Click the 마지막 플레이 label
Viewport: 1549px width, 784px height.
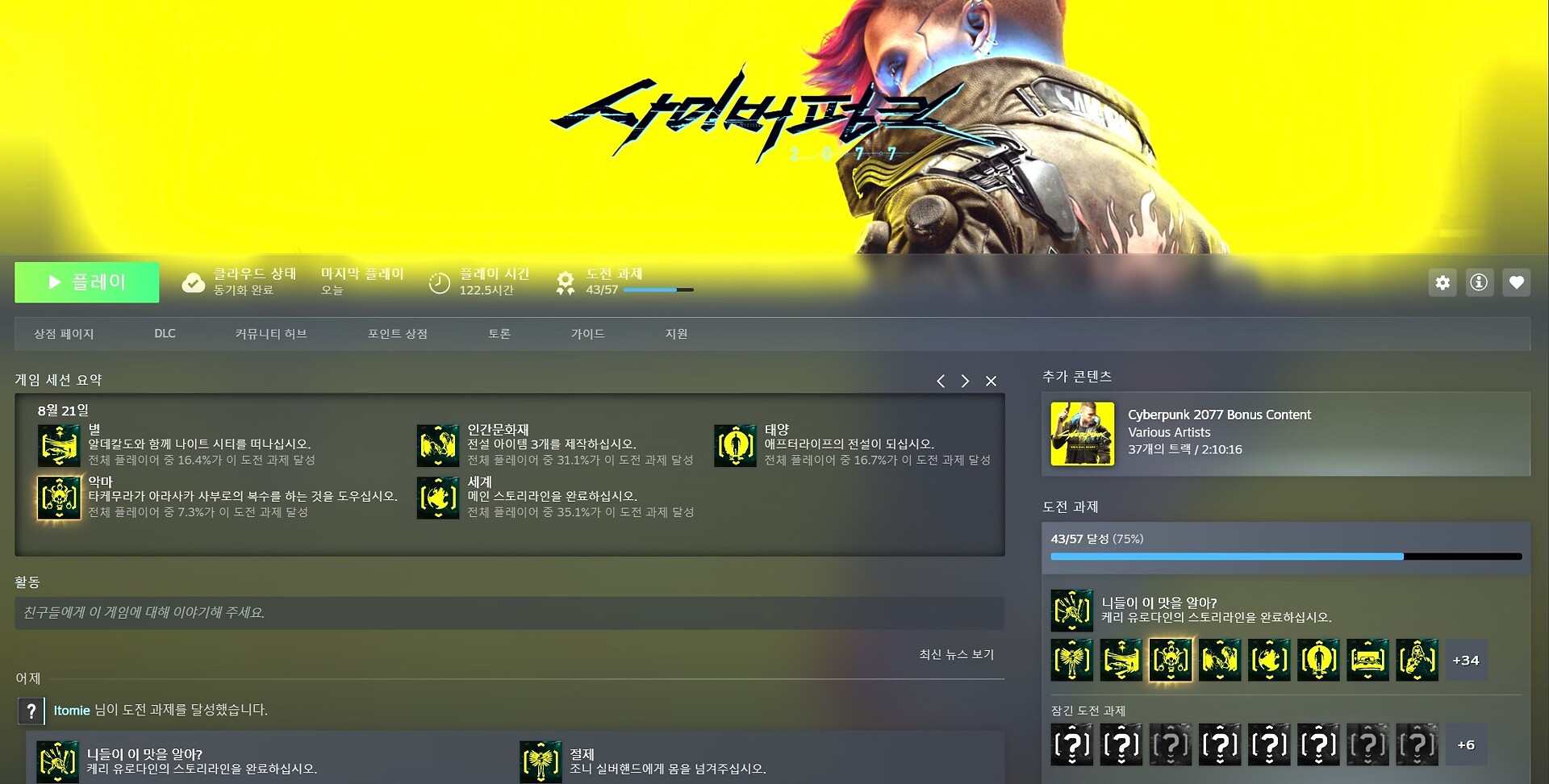362,274
